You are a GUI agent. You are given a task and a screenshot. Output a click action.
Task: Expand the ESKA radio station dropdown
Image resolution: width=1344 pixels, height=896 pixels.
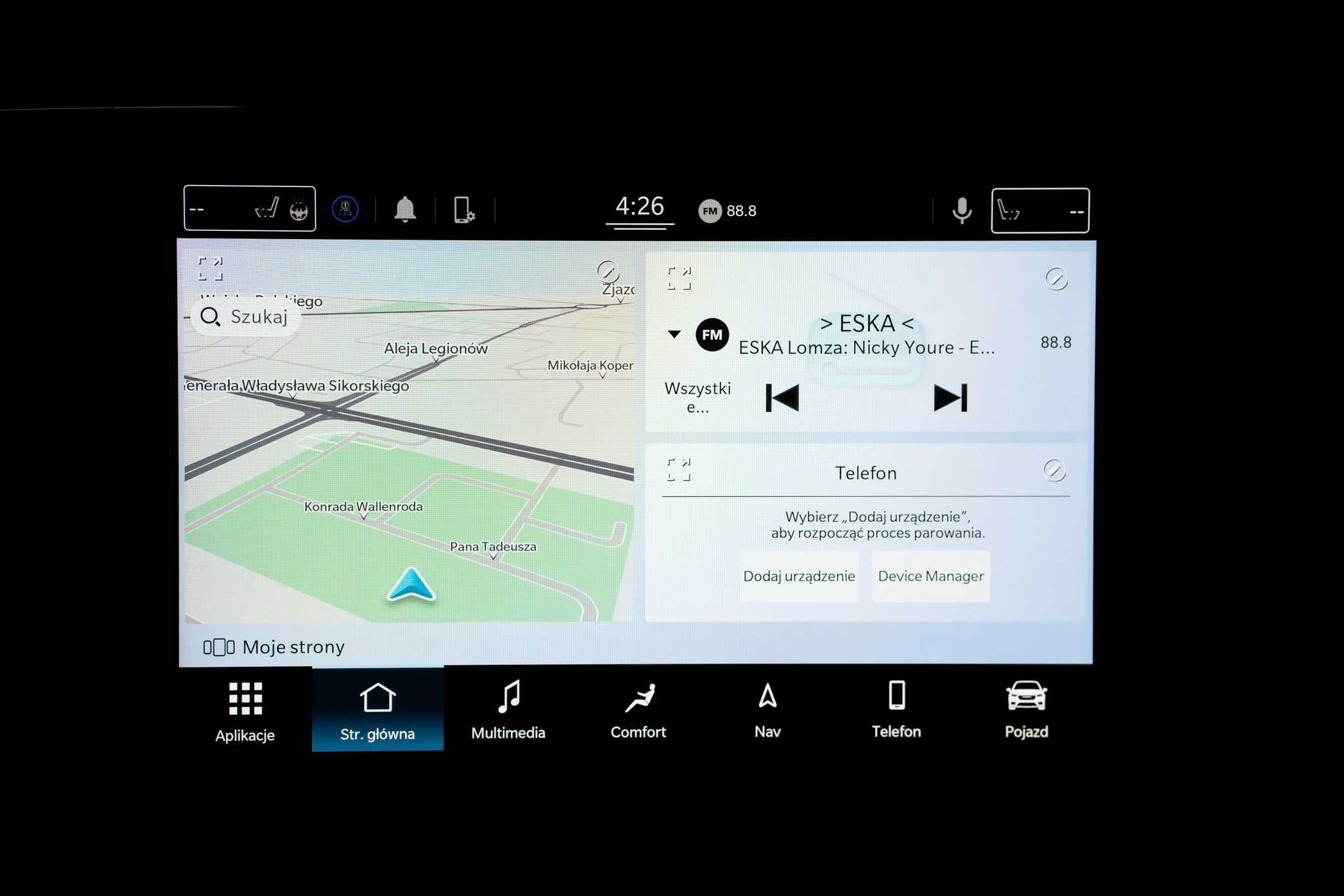click(x=672, y=334)
